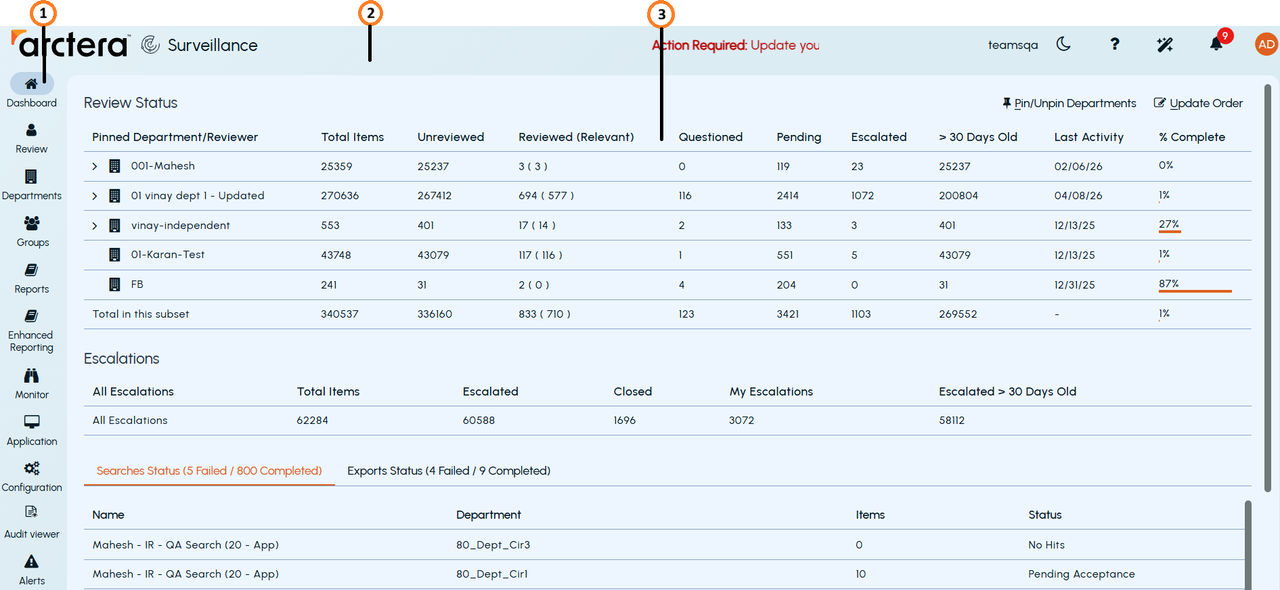
Task: Switch to Searches Status tab
Action: pos(209,470)
